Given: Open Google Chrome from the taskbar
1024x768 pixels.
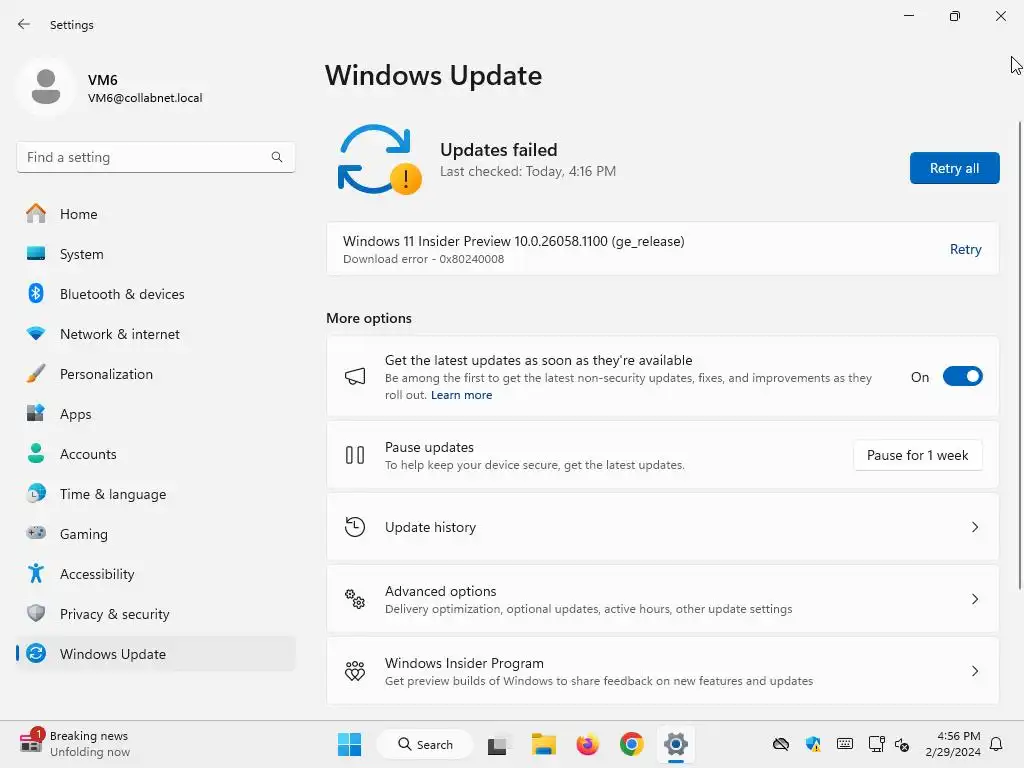Looking at the screenshot, I should 632,744.
